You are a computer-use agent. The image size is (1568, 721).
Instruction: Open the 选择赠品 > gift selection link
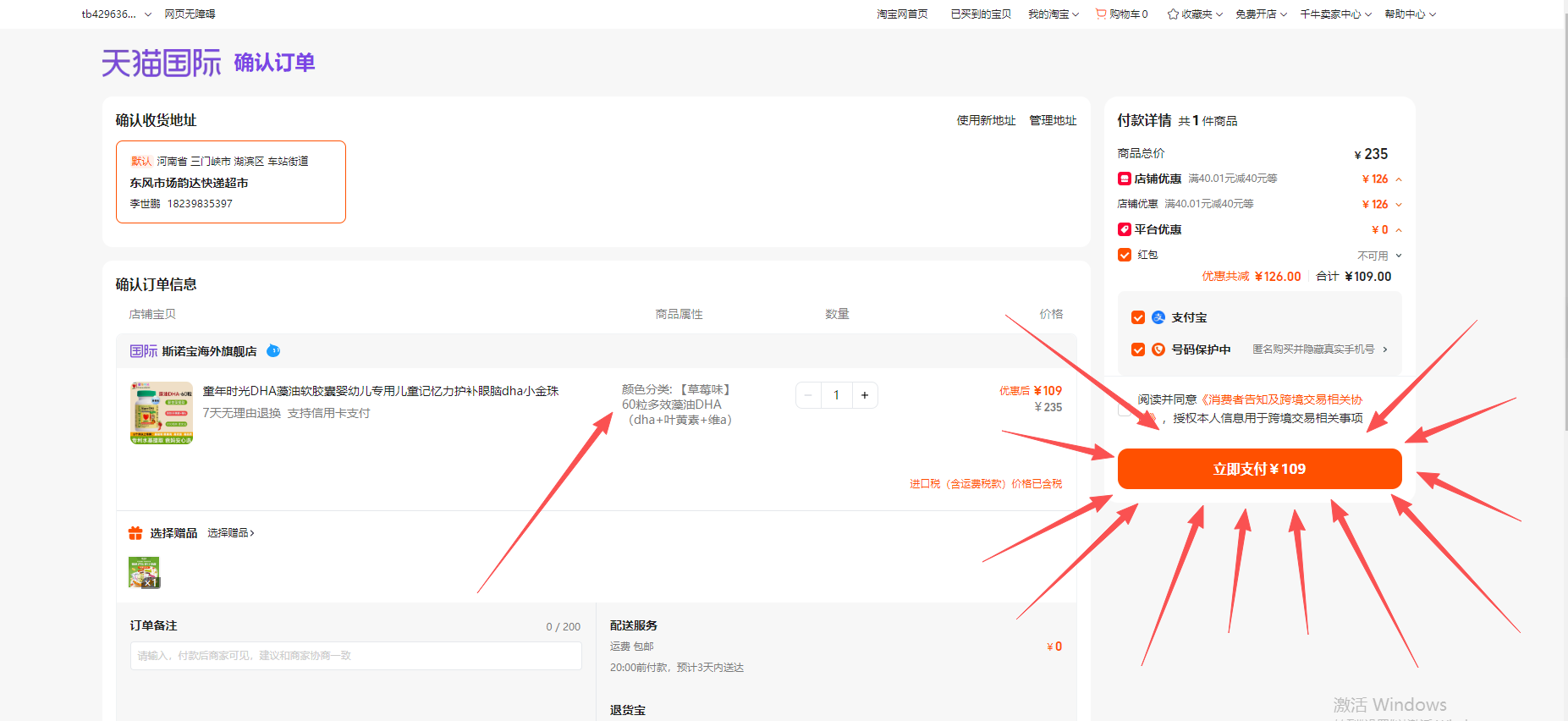[x=231, y=533]
